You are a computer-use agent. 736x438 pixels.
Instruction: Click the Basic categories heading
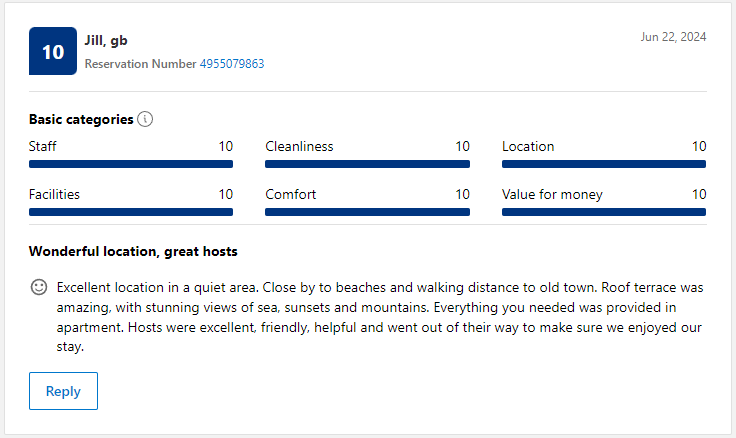point(81,119)
